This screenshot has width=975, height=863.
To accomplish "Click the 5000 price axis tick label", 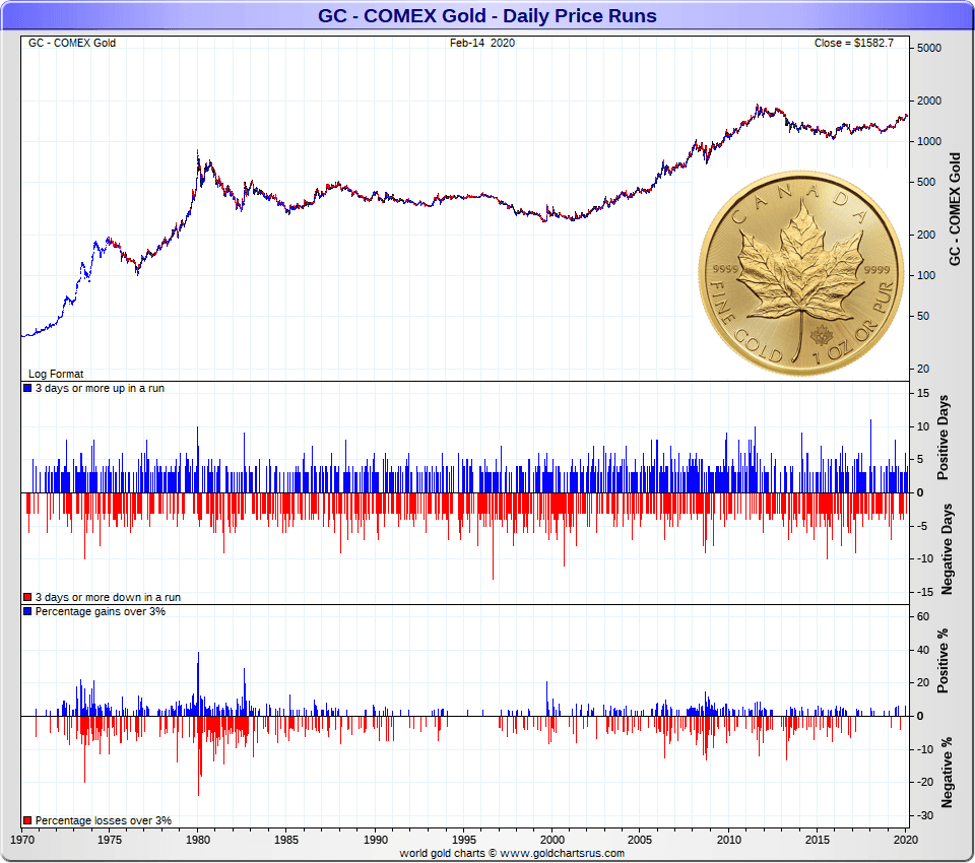I will click(x=929, y=48).
